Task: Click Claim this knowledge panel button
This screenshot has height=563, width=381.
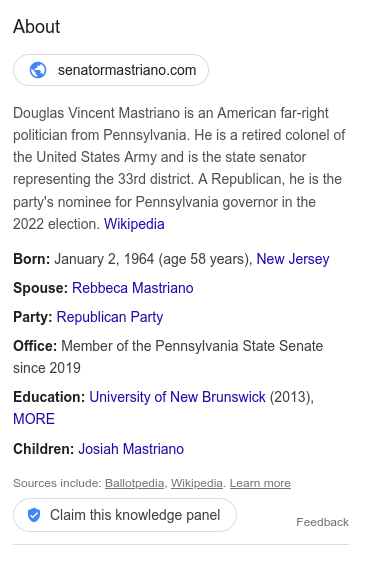Action: pyautogui.click(x=125, y=515)
